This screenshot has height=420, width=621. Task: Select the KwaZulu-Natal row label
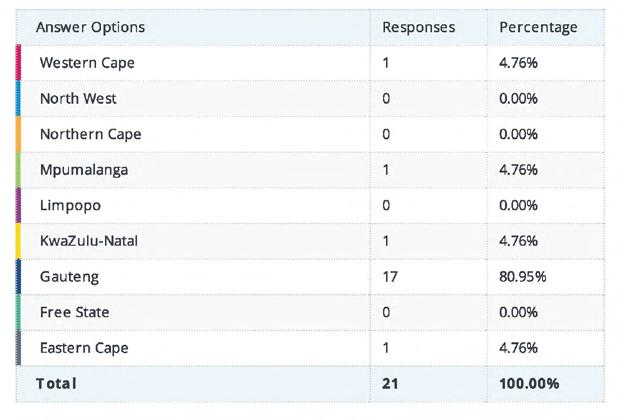click(x=92, y=241)
